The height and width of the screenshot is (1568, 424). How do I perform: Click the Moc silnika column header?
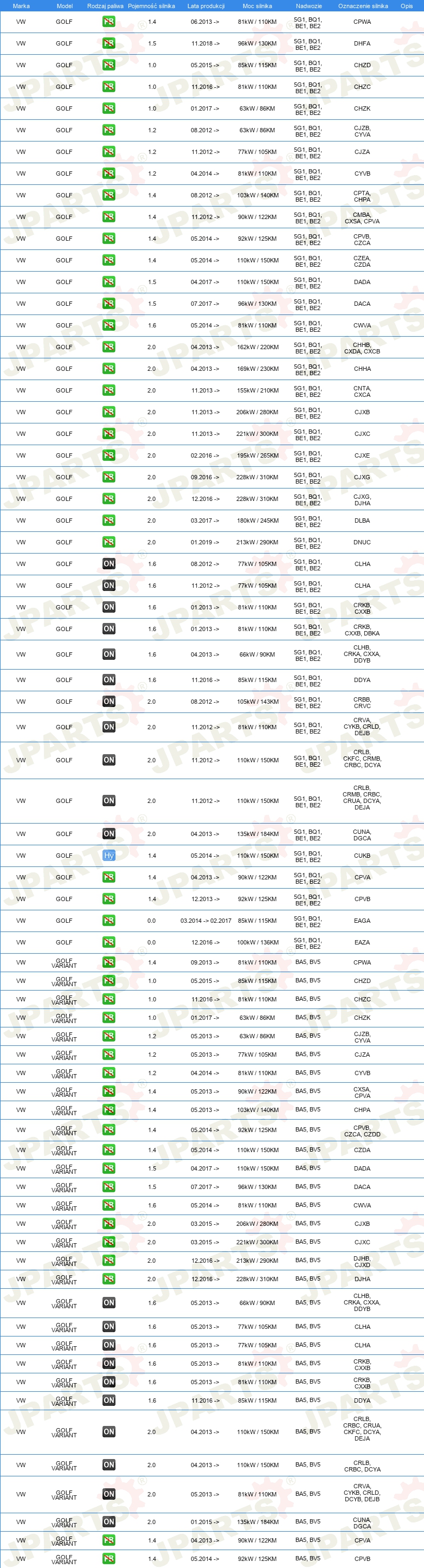pos(258,6)
